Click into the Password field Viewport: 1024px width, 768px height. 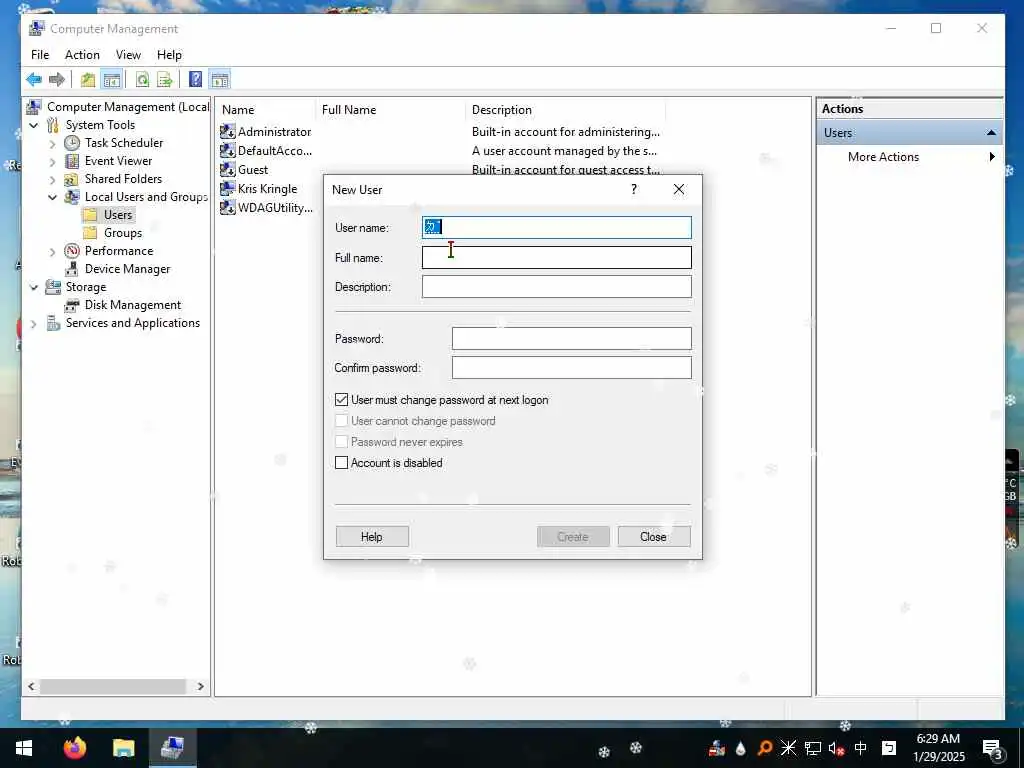[571, 338]
